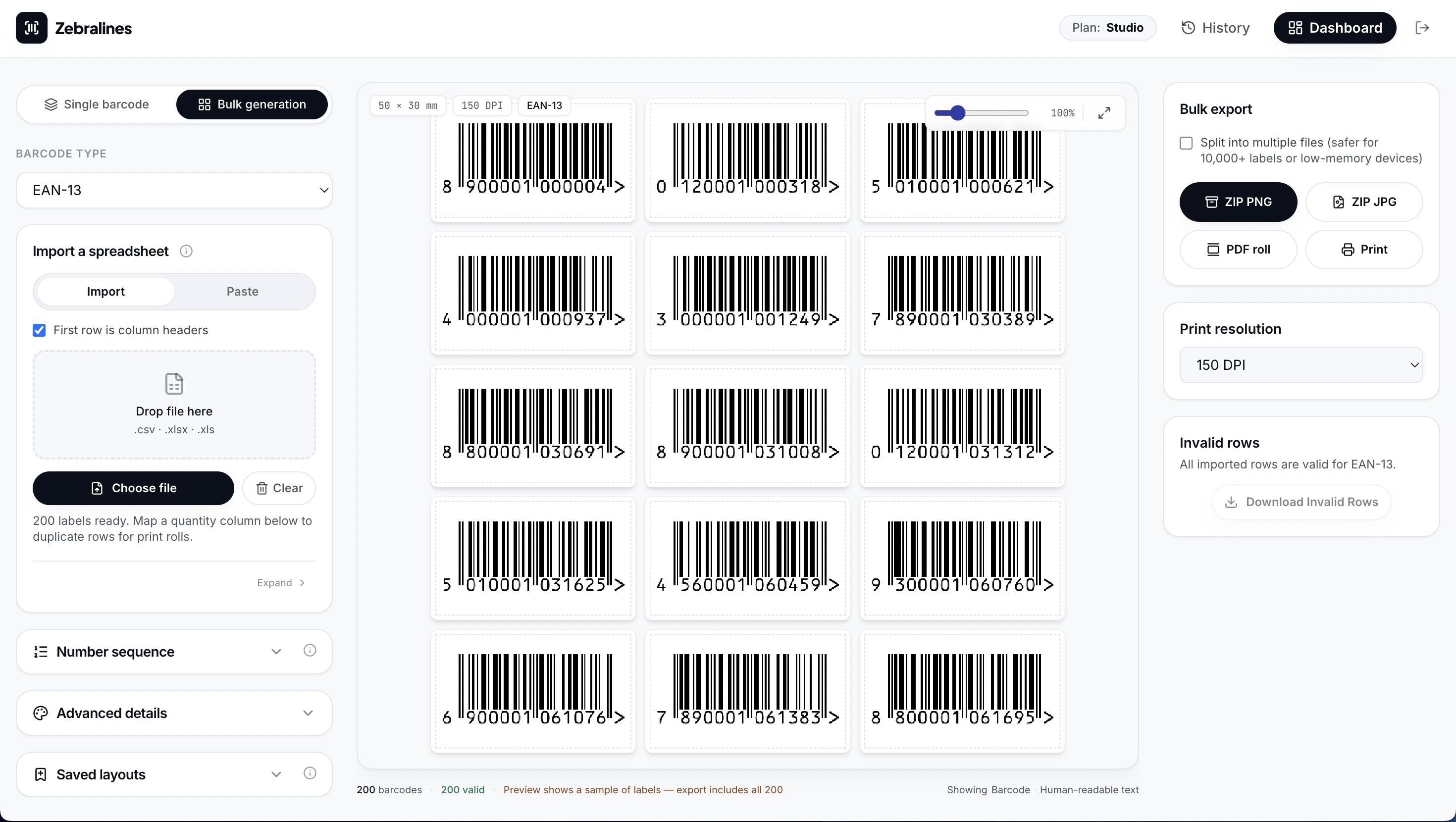Open the History page
The height and width of the screenshot is (822, 1456).
pyautogui.click(x=1216, y=28)
